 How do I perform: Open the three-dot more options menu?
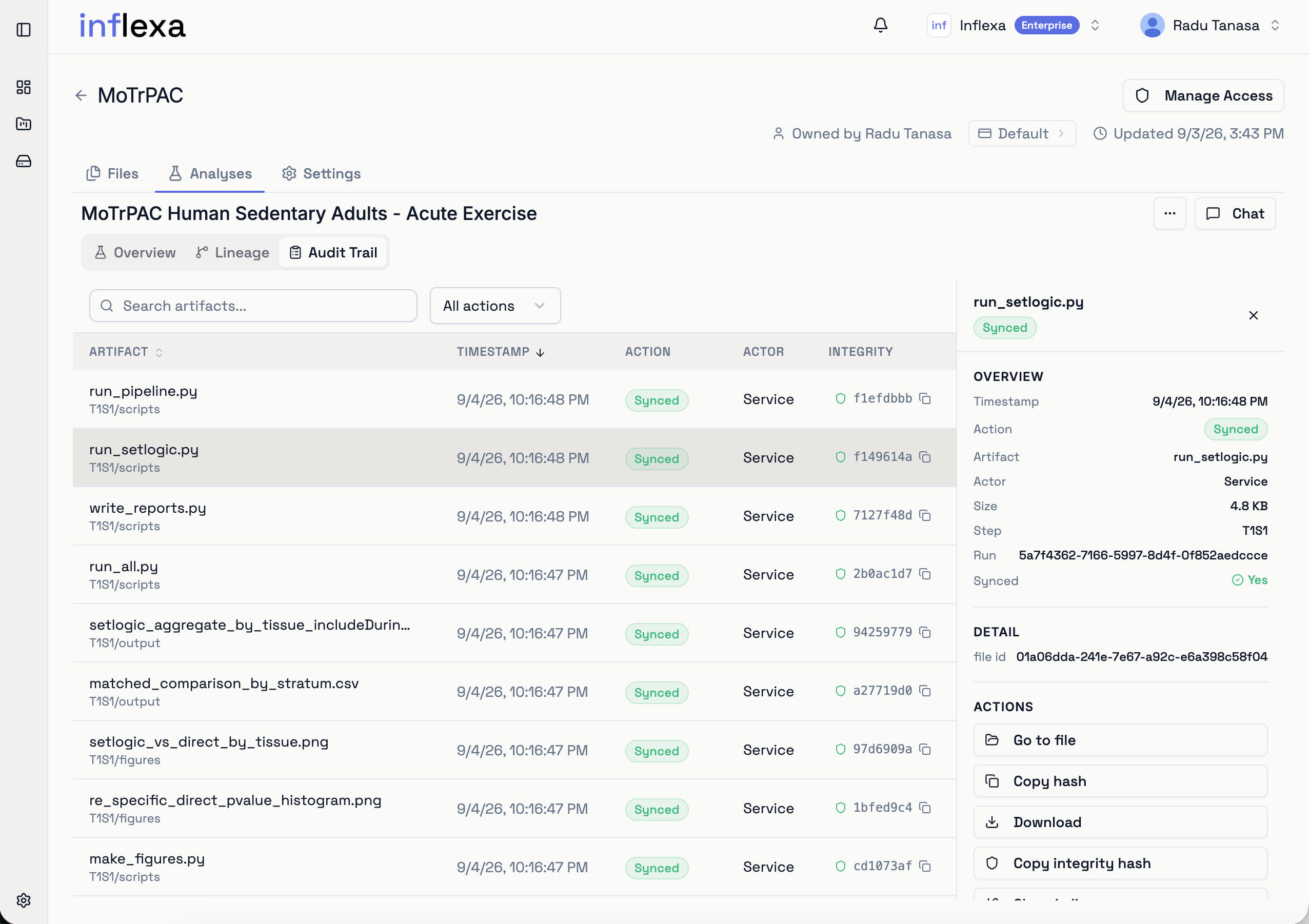click(x=1169, y=213)
